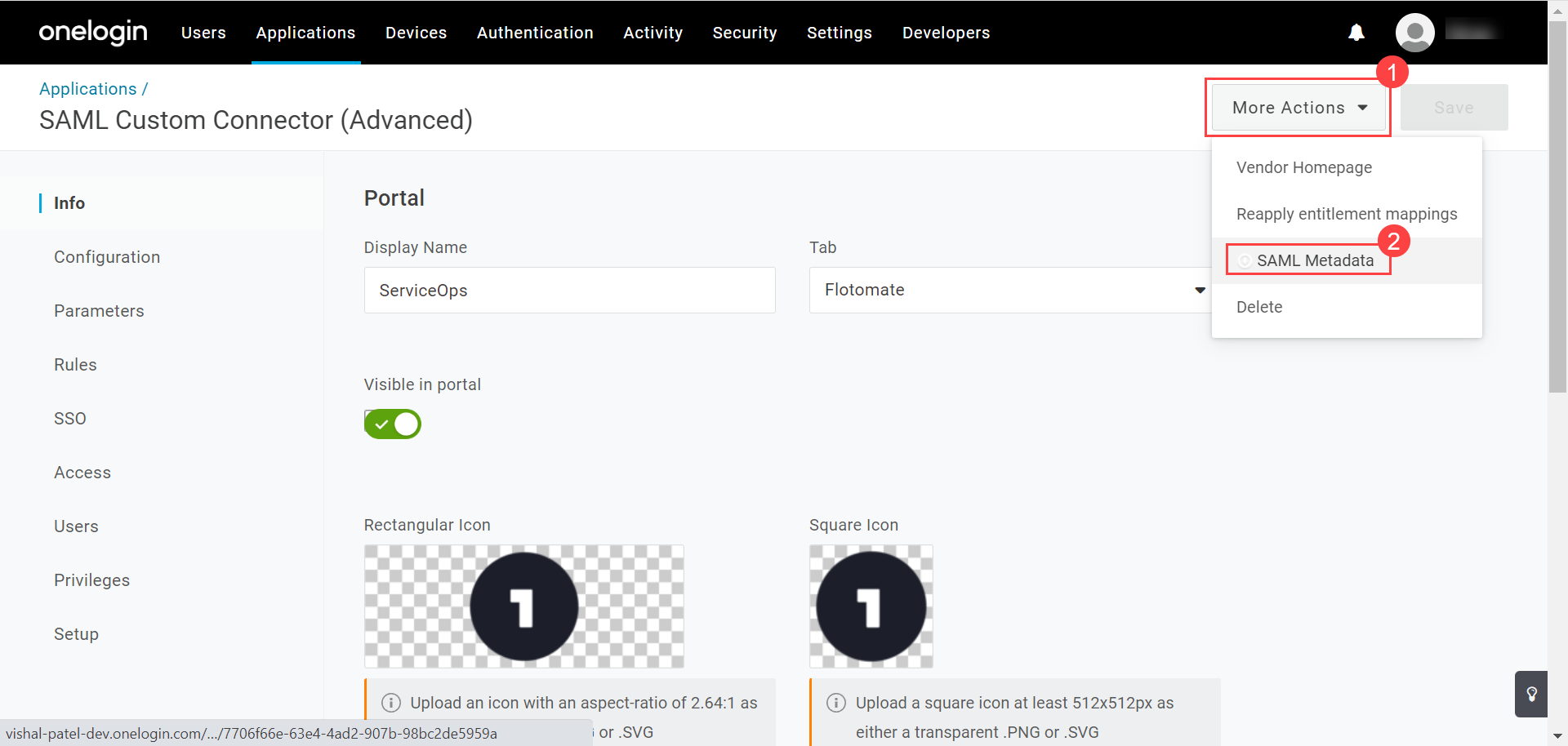This screenshot has width=1568, height=746.
Task: Select Reapply entitlement mappings
Action: pos(1347,214)
